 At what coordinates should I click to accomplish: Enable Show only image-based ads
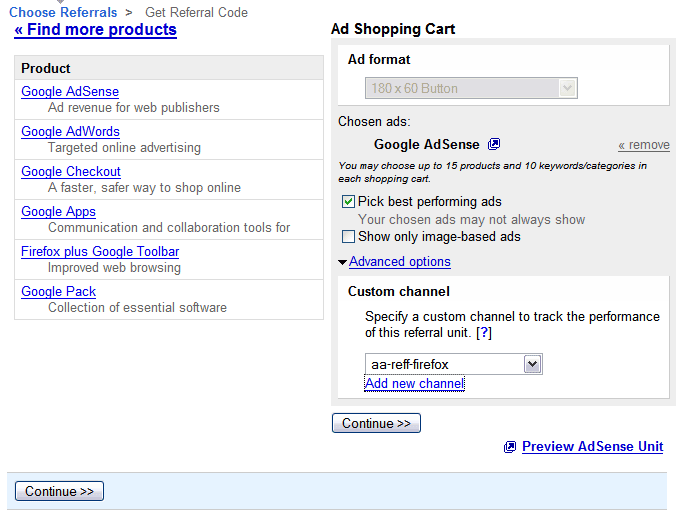348,237
